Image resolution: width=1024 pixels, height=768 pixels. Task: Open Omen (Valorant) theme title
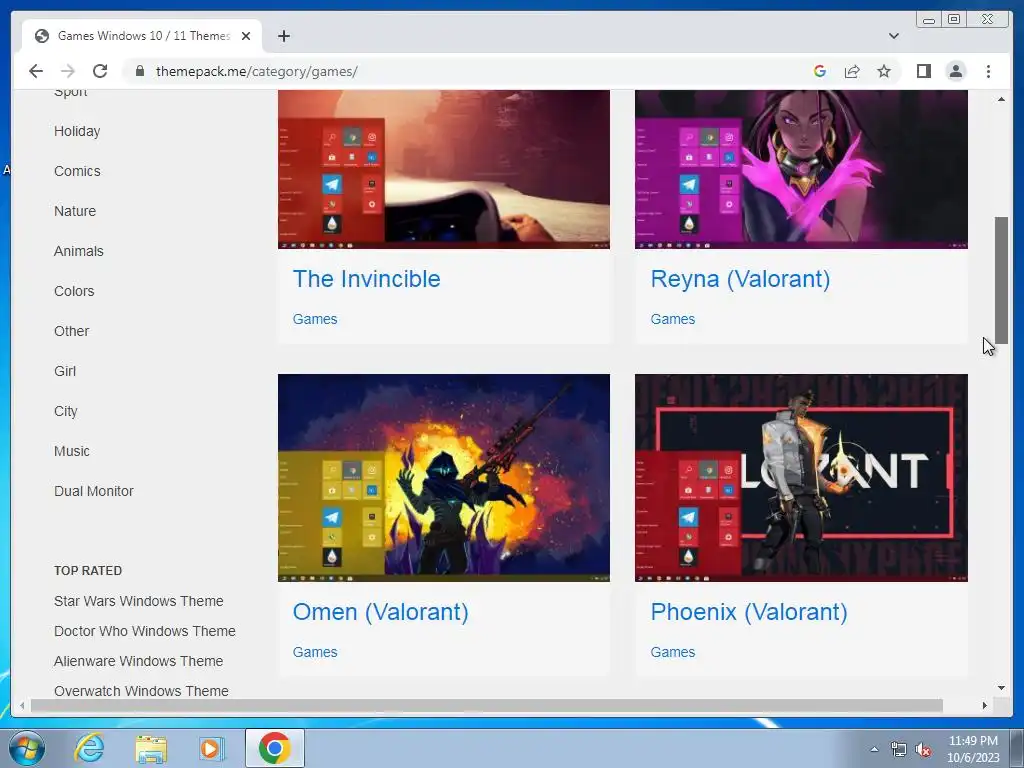380,612
